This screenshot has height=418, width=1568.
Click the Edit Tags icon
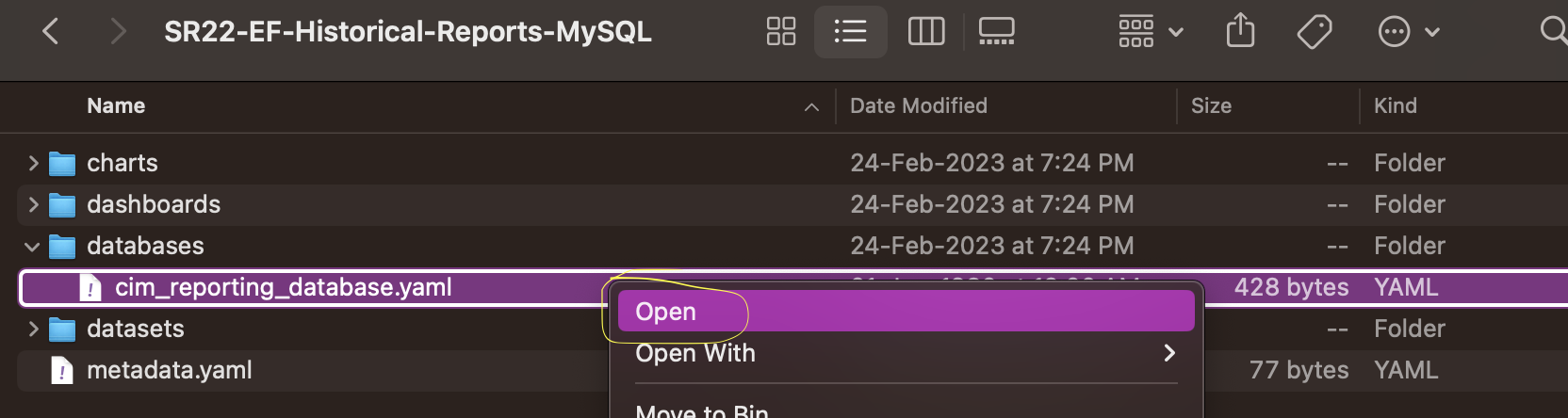click(x=1314, y=32)
